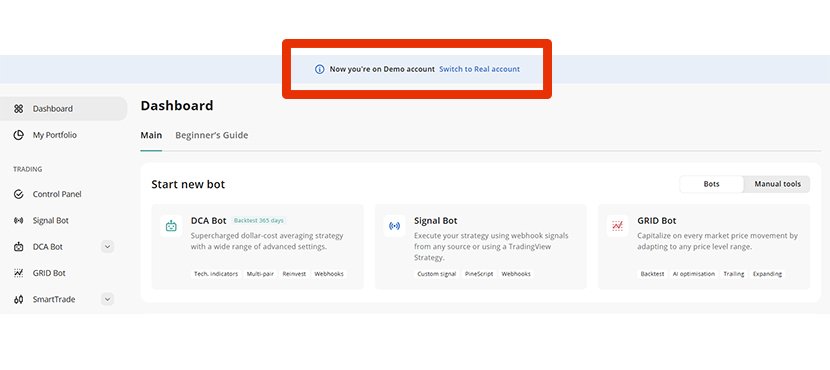Click the info icon in demo account banner

[x=319, y=69]
